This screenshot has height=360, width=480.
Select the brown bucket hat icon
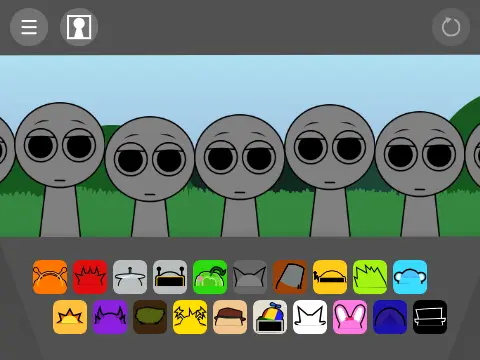tap(290, 277)
